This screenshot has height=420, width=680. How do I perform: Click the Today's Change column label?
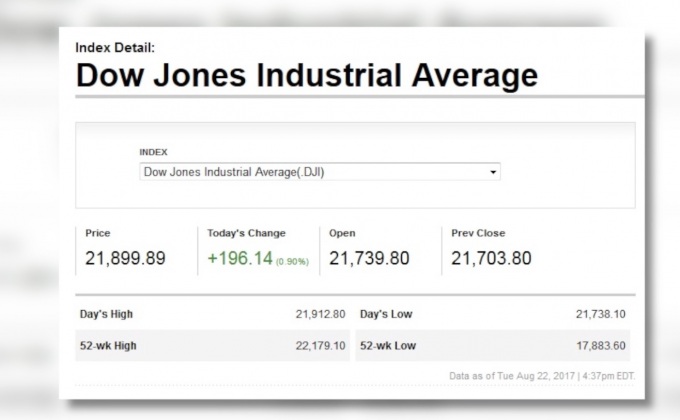tap(246, 233)
